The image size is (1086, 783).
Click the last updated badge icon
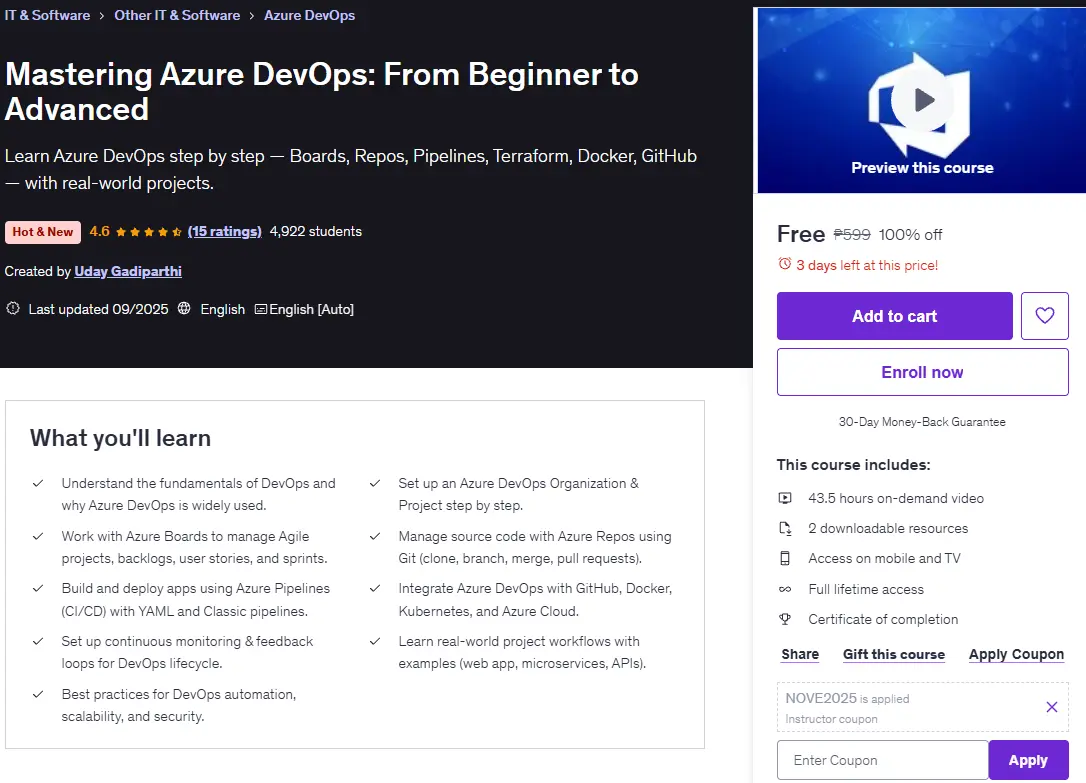13,308
